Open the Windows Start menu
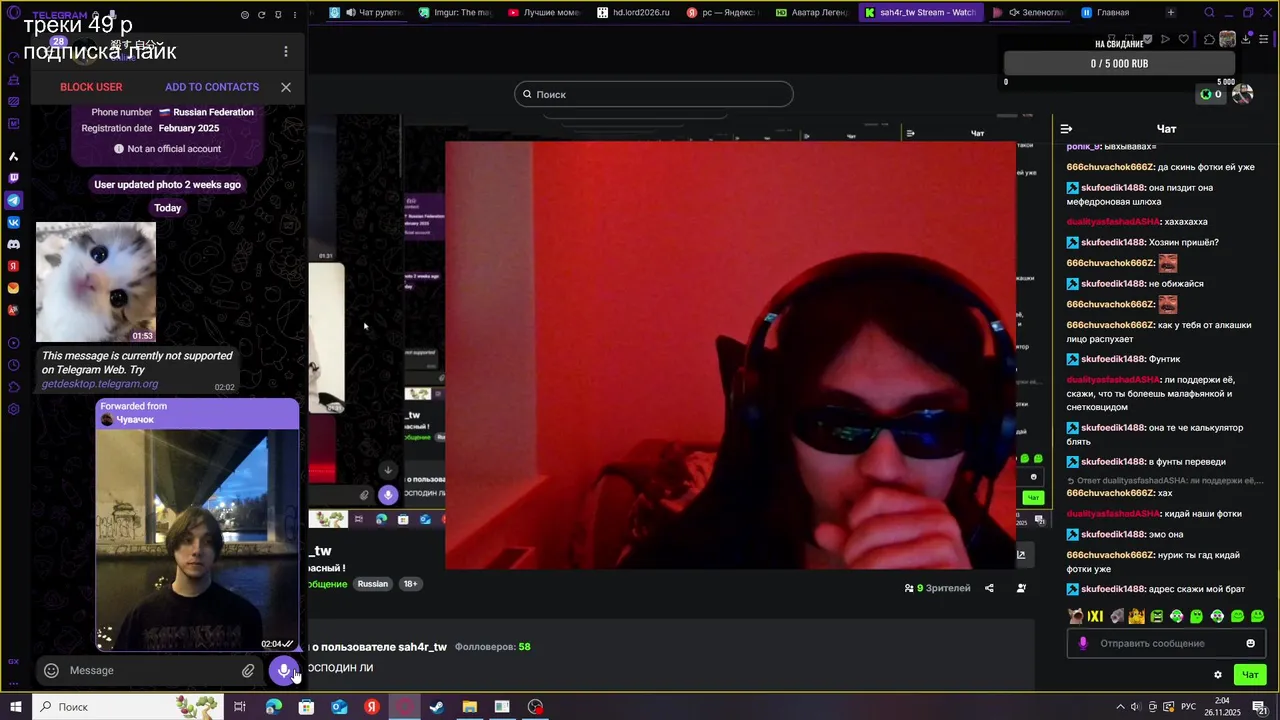Viewport: 1280px width, 720px height. [x=15, y=707]
